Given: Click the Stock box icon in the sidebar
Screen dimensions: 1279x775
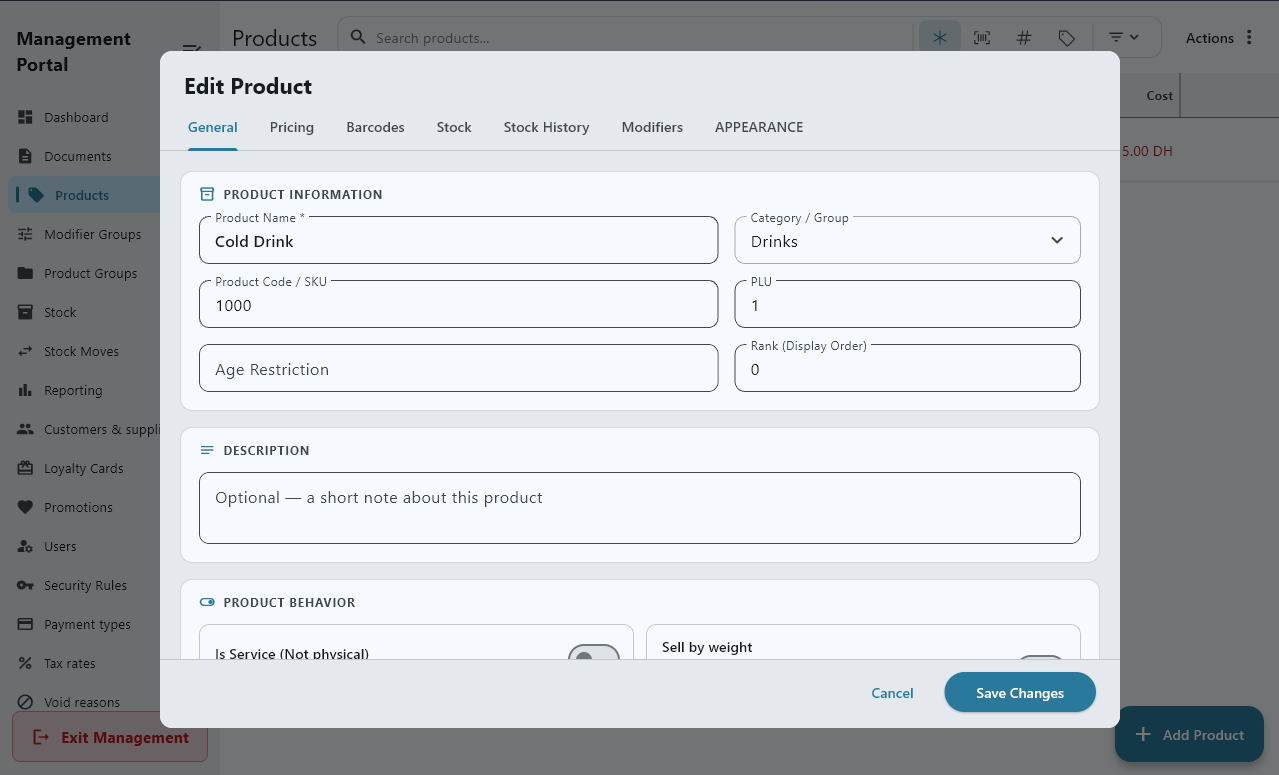Looking at the screenshot, I should [x=25, y=312].
